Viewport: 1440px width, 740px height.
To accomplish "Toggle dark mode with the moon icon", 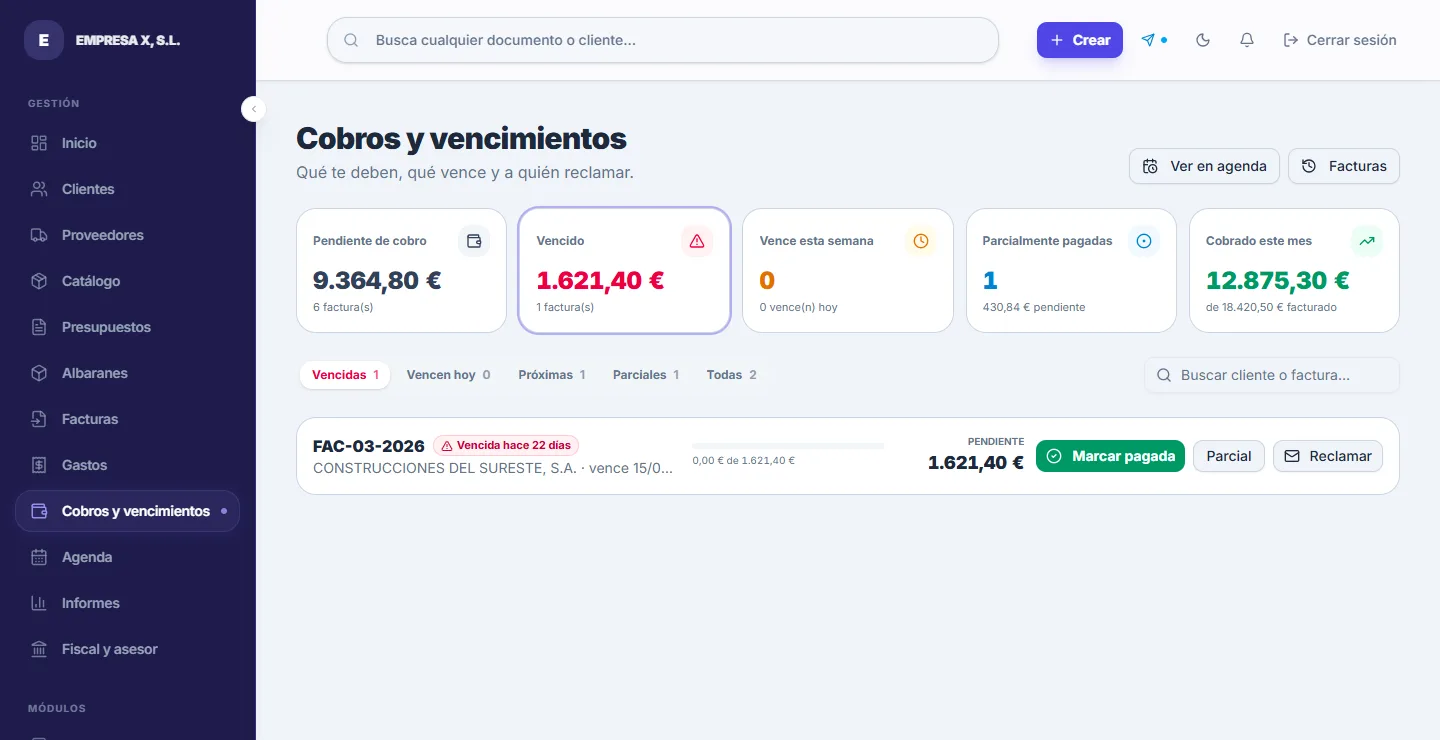I will [x=1203, y=40].
